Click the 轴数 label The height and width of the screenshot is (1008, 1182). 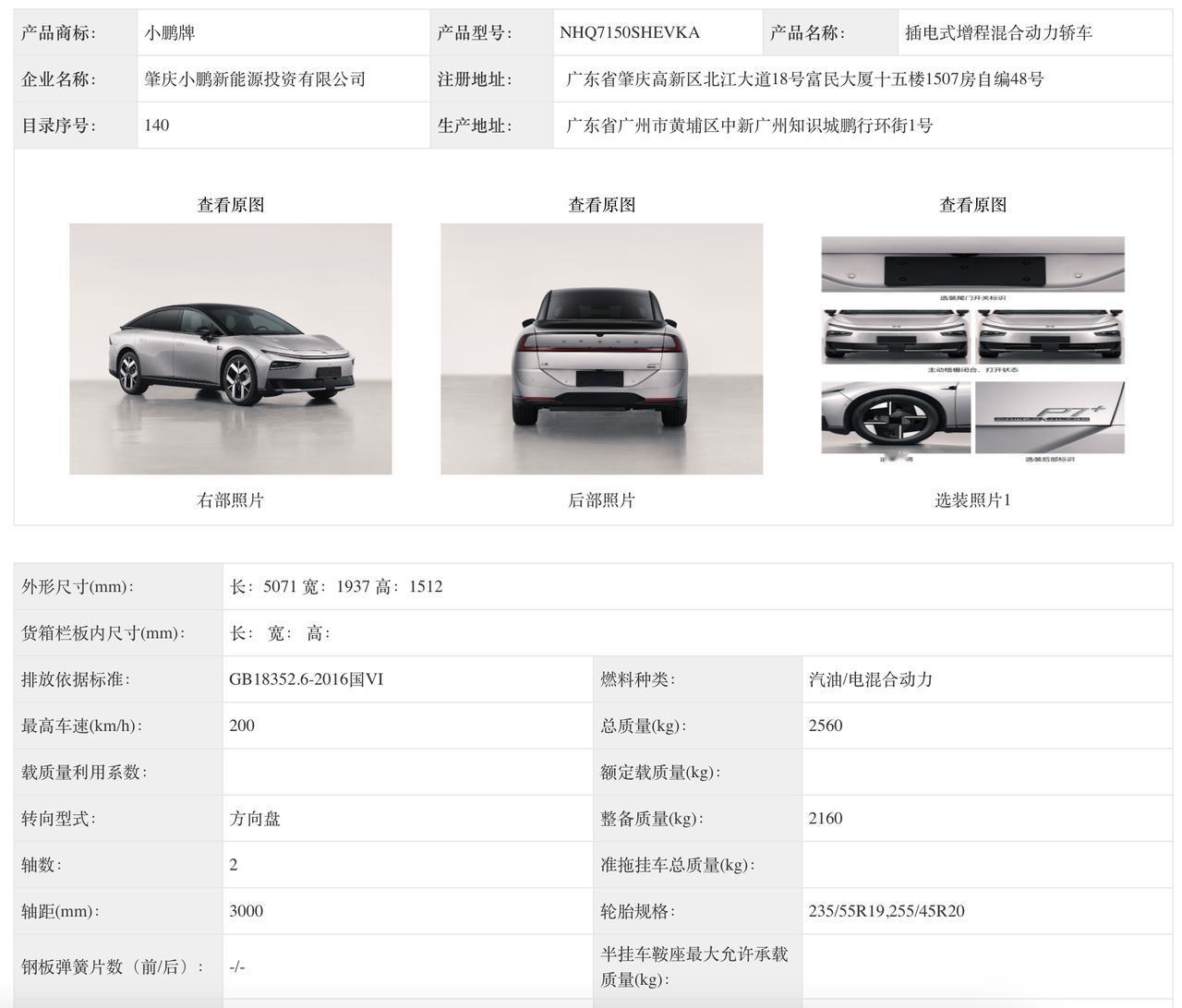pyautogui.click(x=42, y=865)
